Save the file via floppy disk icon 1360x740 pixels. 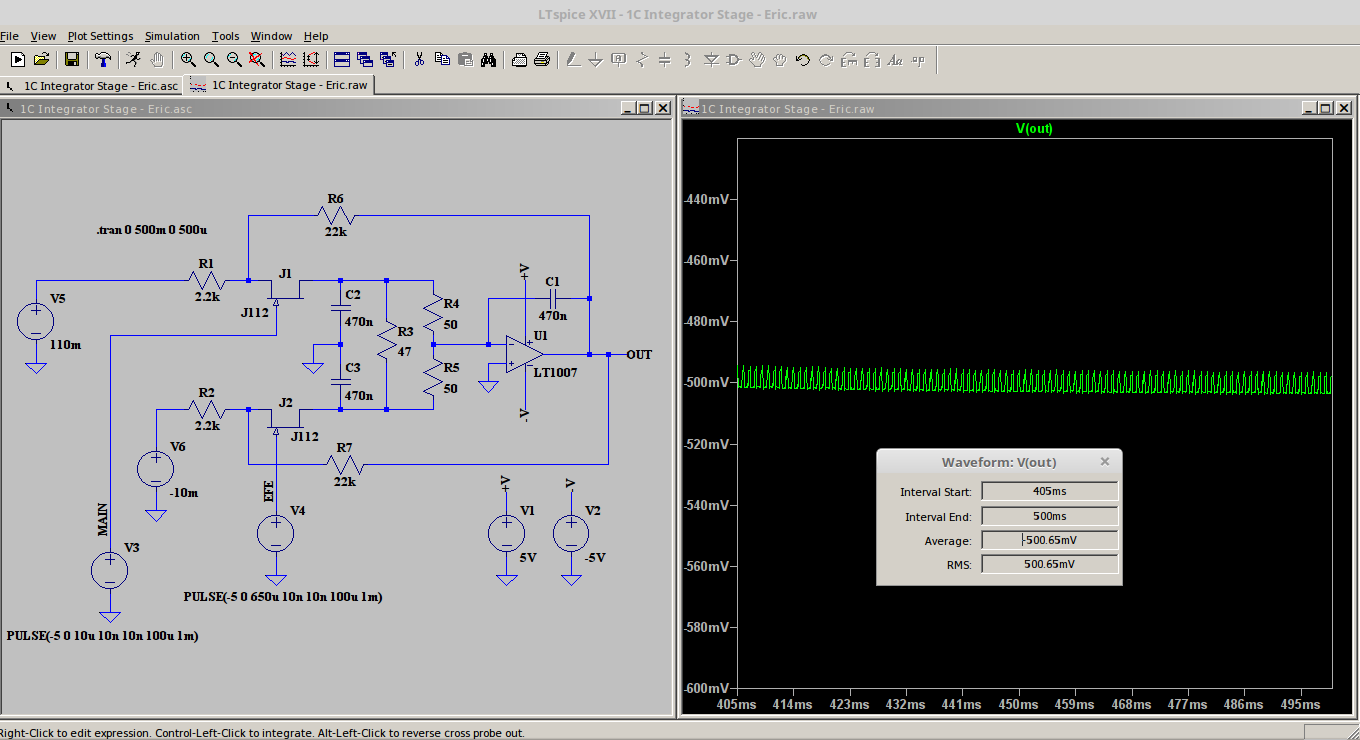click(x=72, y=60)
